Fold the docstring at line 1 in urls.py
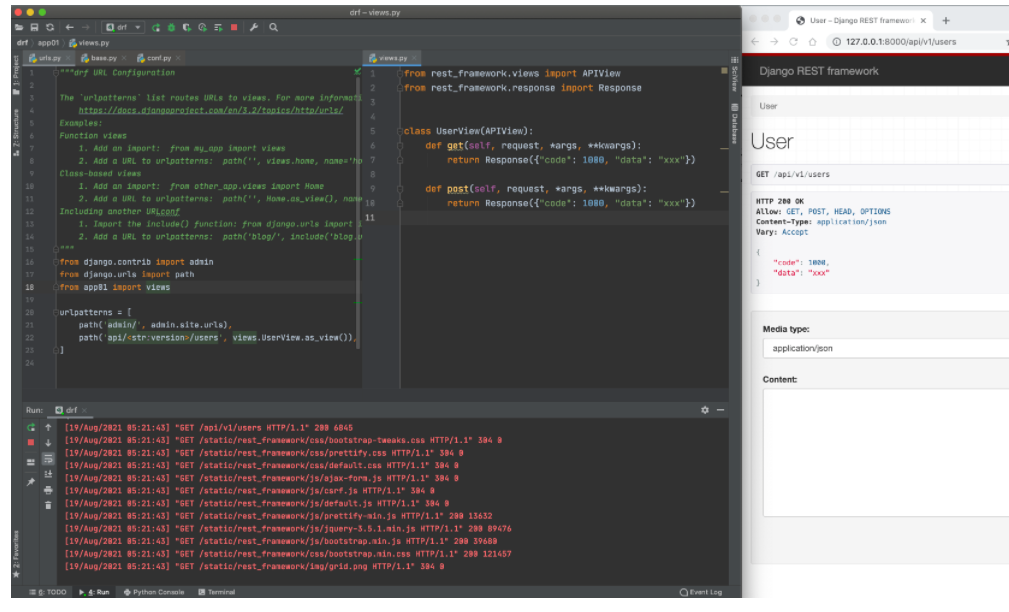This screenshot has width=1009, height=612. [56, 73]
